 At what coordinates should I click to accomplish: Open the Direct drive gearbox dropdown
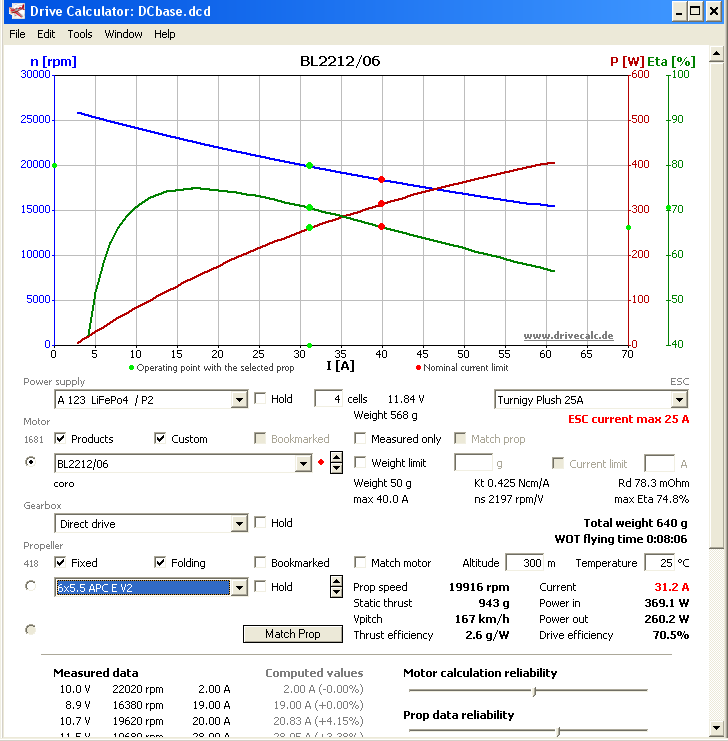[x=238, y=524]
